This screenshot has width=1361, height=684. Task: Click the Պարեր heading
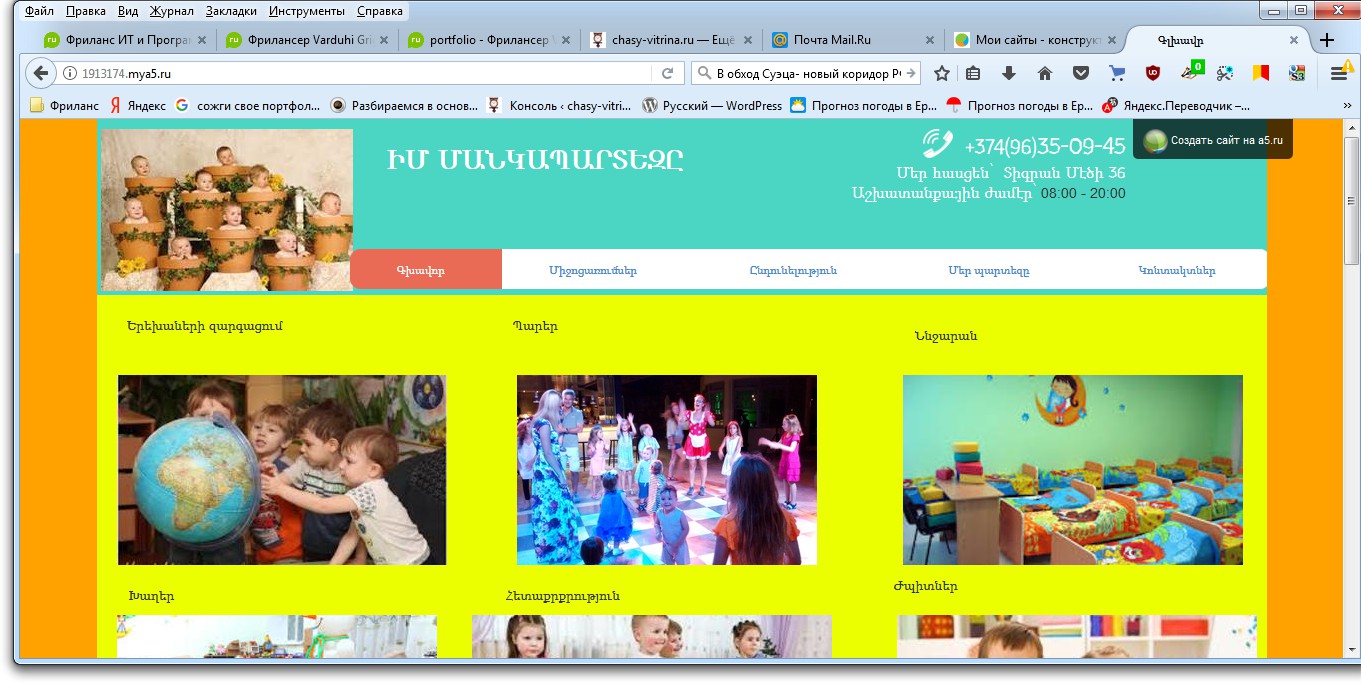coord(535,327)
